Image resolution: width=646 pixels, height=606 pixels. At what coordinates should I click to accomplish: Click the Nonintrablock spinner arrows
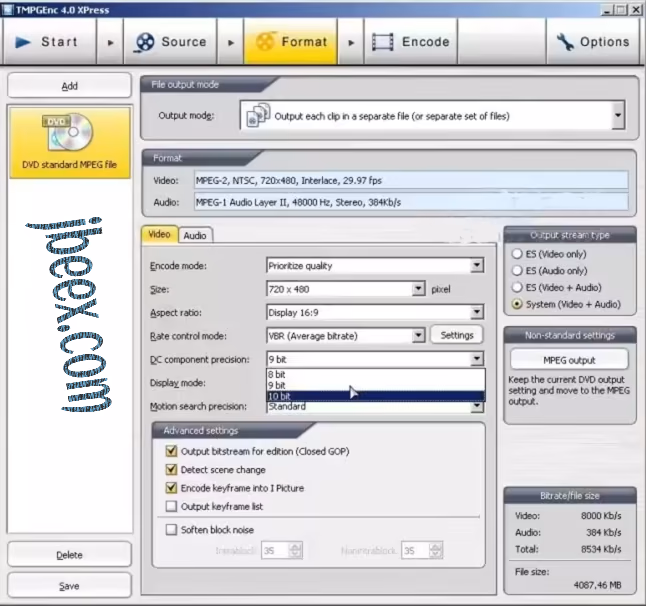[435, 550]
